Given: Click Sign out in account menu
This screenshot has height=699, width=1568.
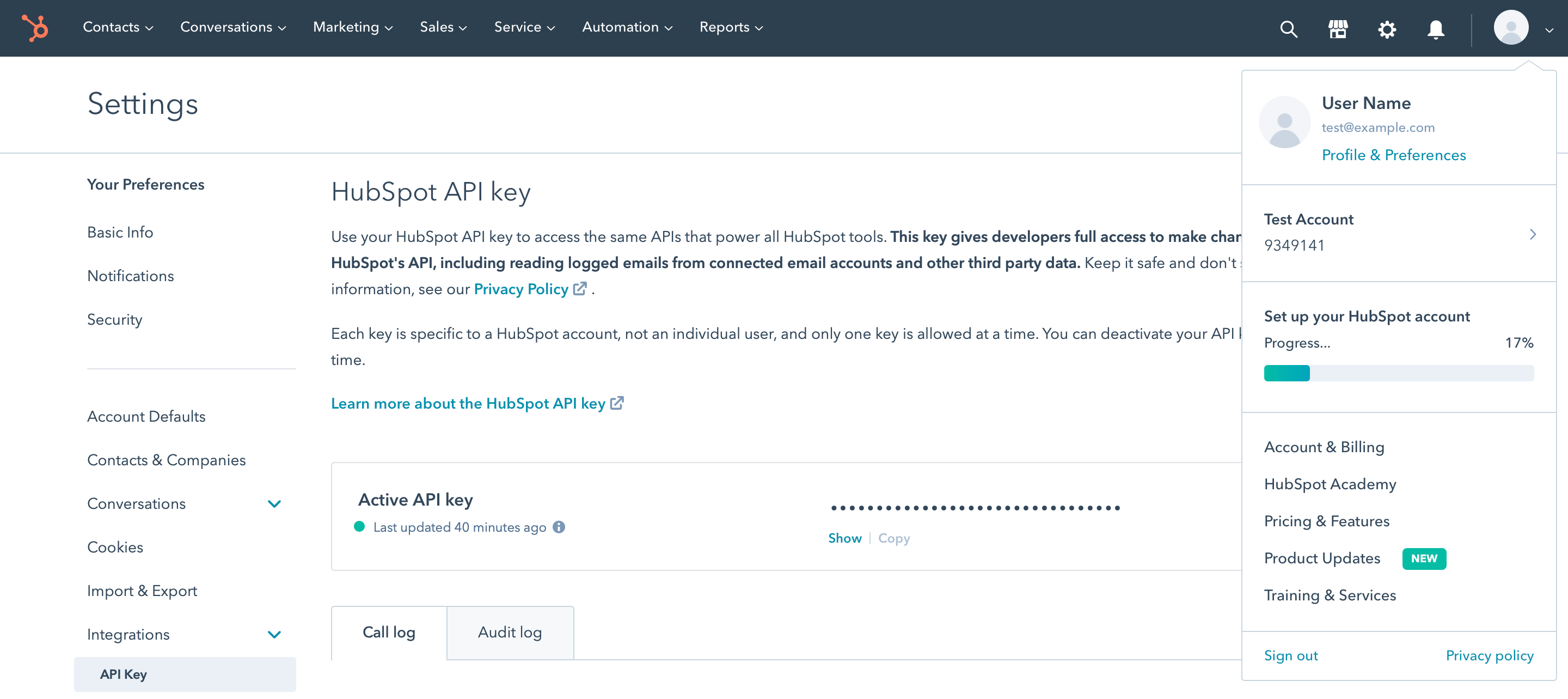Looking at the screenshot, I should [x=1290, y=655].
